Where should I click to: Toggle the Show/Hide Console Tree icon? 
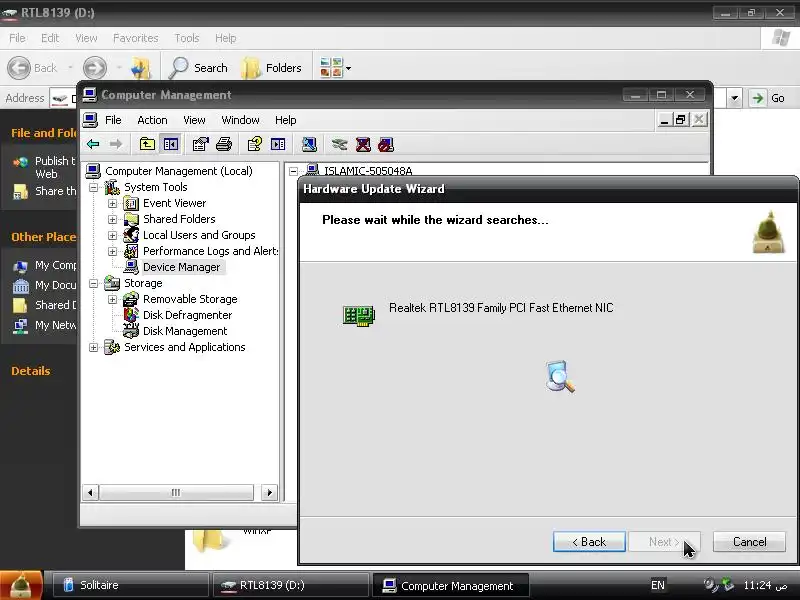170,144
